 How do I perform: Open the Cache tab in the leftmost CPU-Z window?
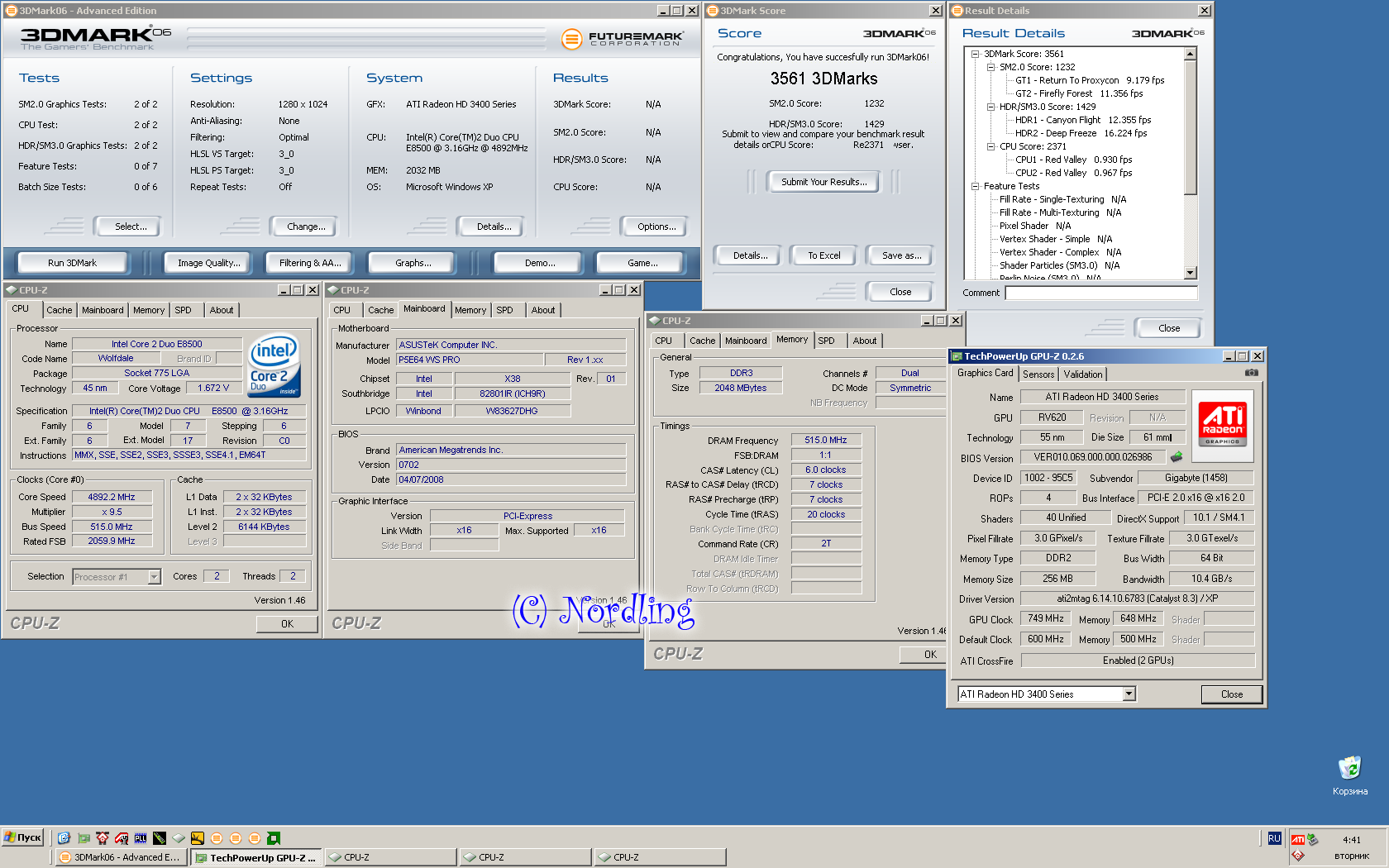tap(59, 310)
